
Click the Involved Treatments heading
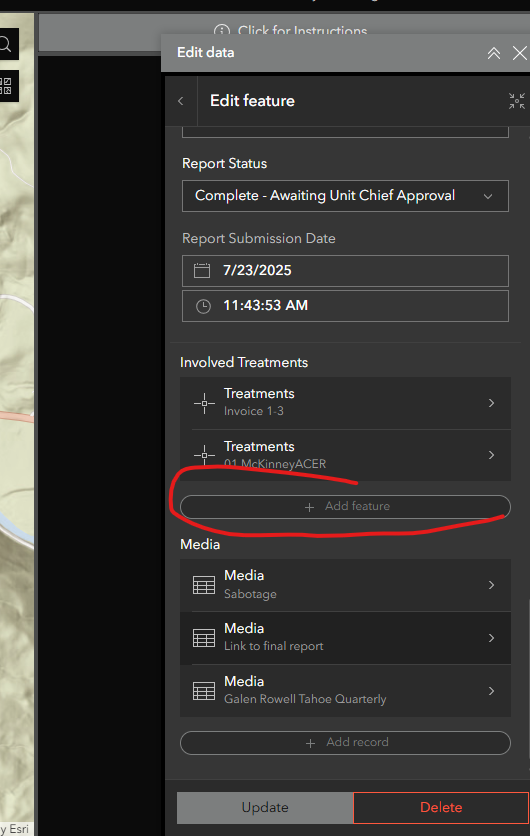(244, 363)
